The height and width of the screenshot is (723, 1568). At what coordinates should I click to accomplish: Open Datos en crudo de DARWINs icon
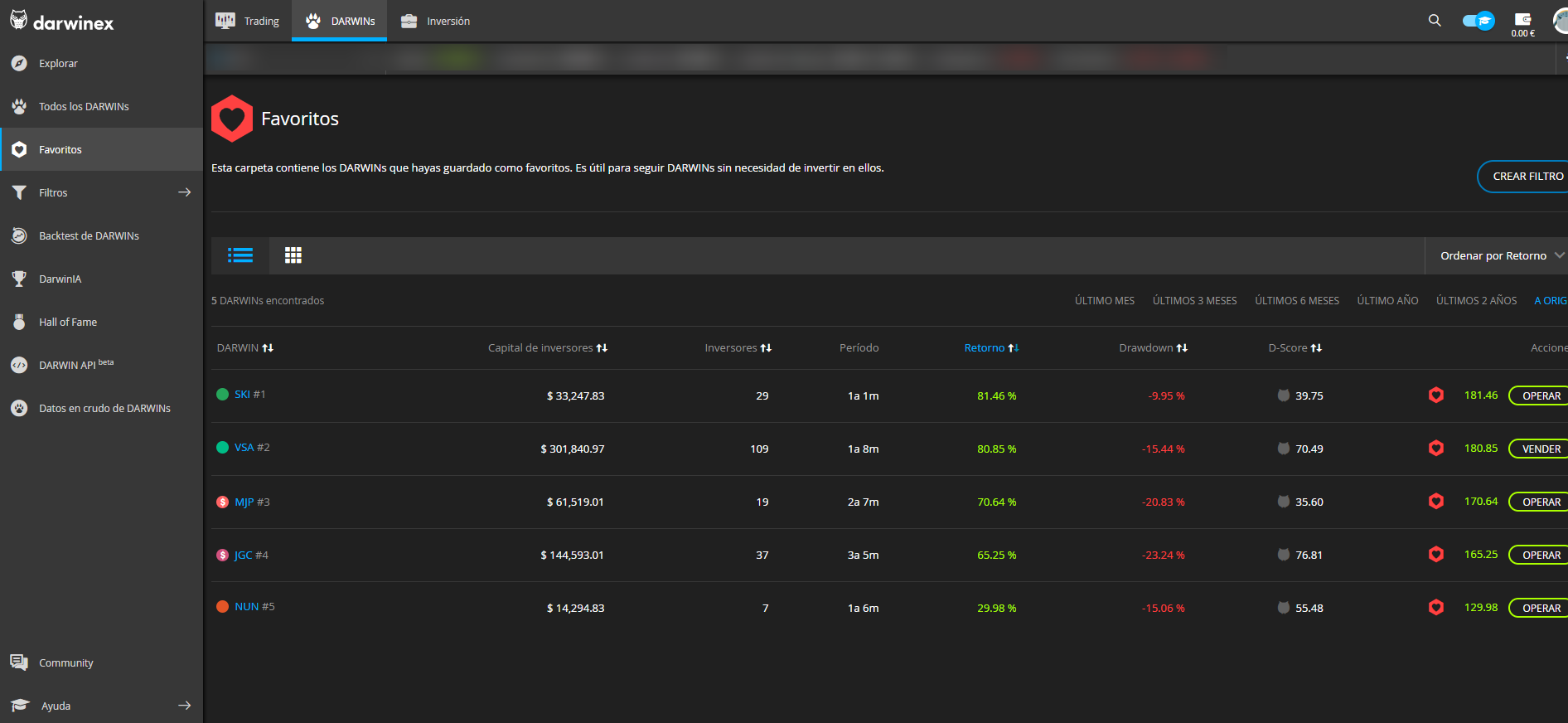(19, 408)
